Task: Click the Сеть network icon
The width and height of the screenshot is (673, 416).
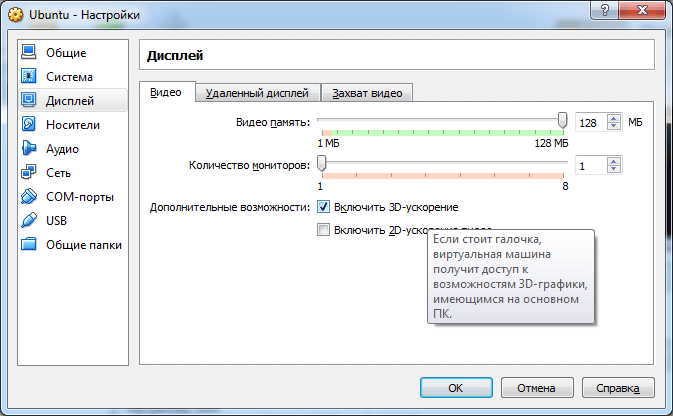Action: tap(29, 172)
